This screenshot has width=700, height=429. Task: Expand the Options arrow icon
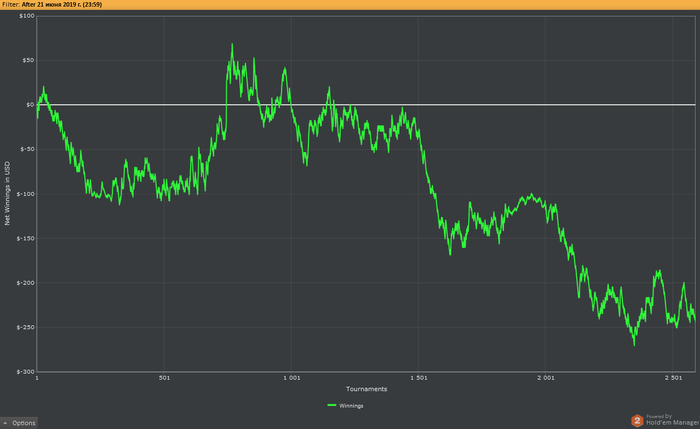pos(5,423)
